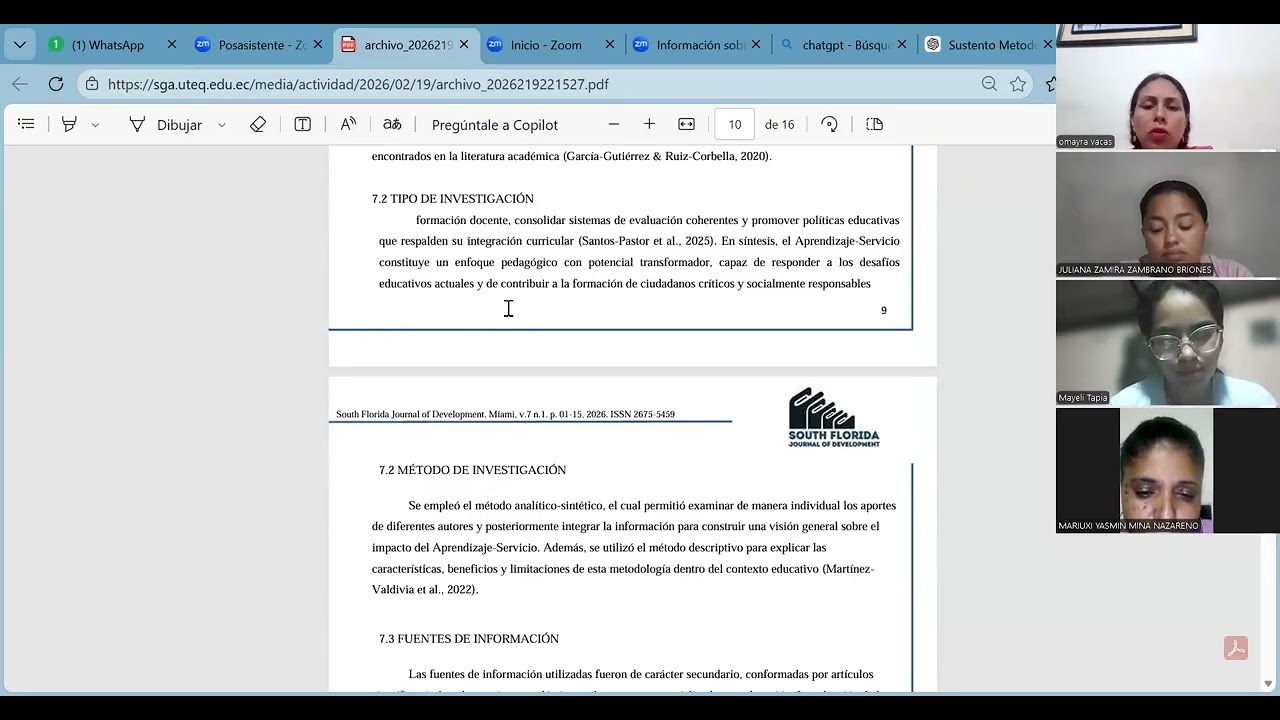1280x720 pixels.
Task: Close the archivo_2026219 PDF tab
Action: pyautogui.click(x=464, y=45)
